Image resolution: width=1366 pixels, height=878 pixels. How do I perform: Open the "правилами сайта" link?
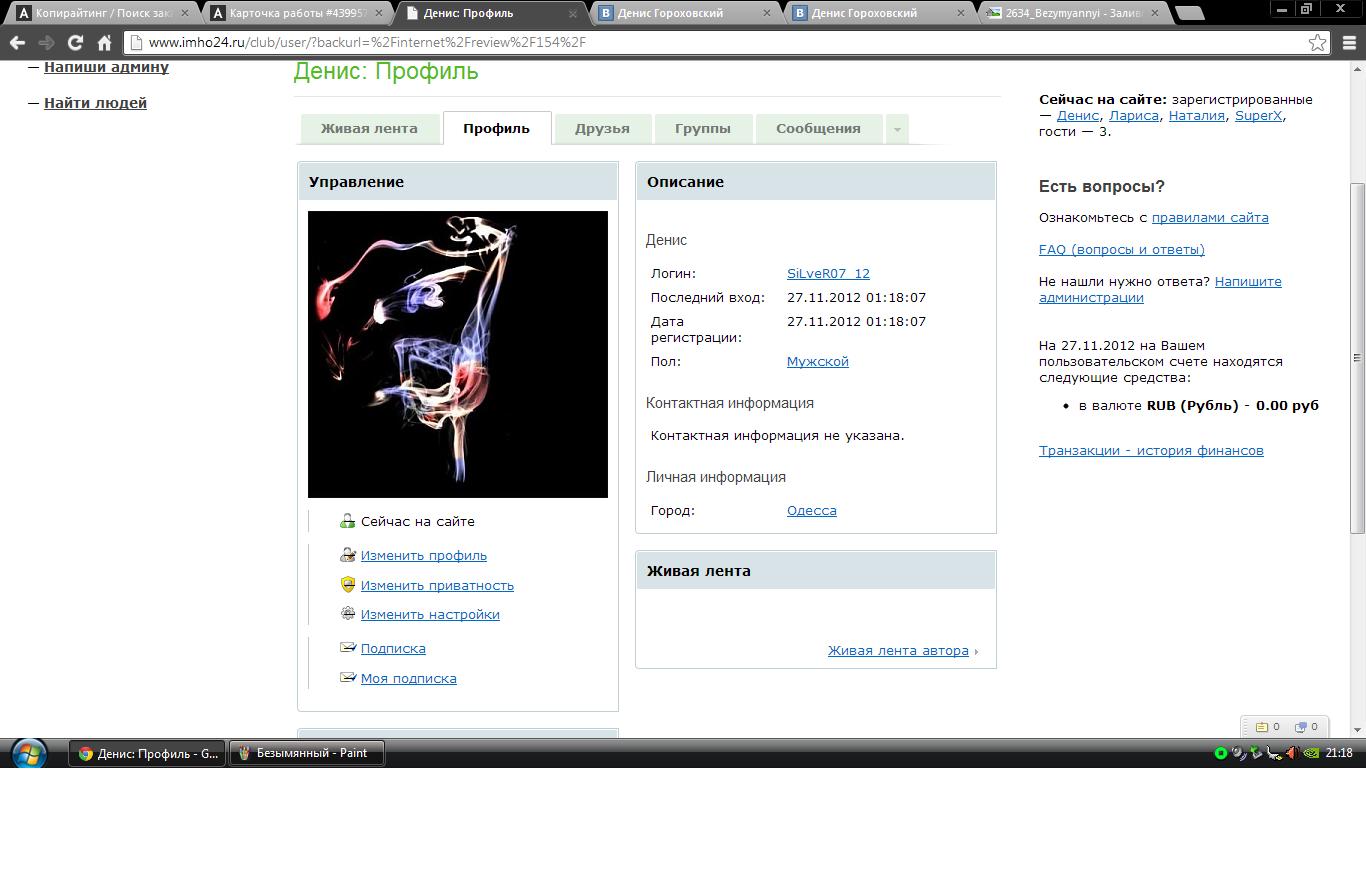[1210, 217]
